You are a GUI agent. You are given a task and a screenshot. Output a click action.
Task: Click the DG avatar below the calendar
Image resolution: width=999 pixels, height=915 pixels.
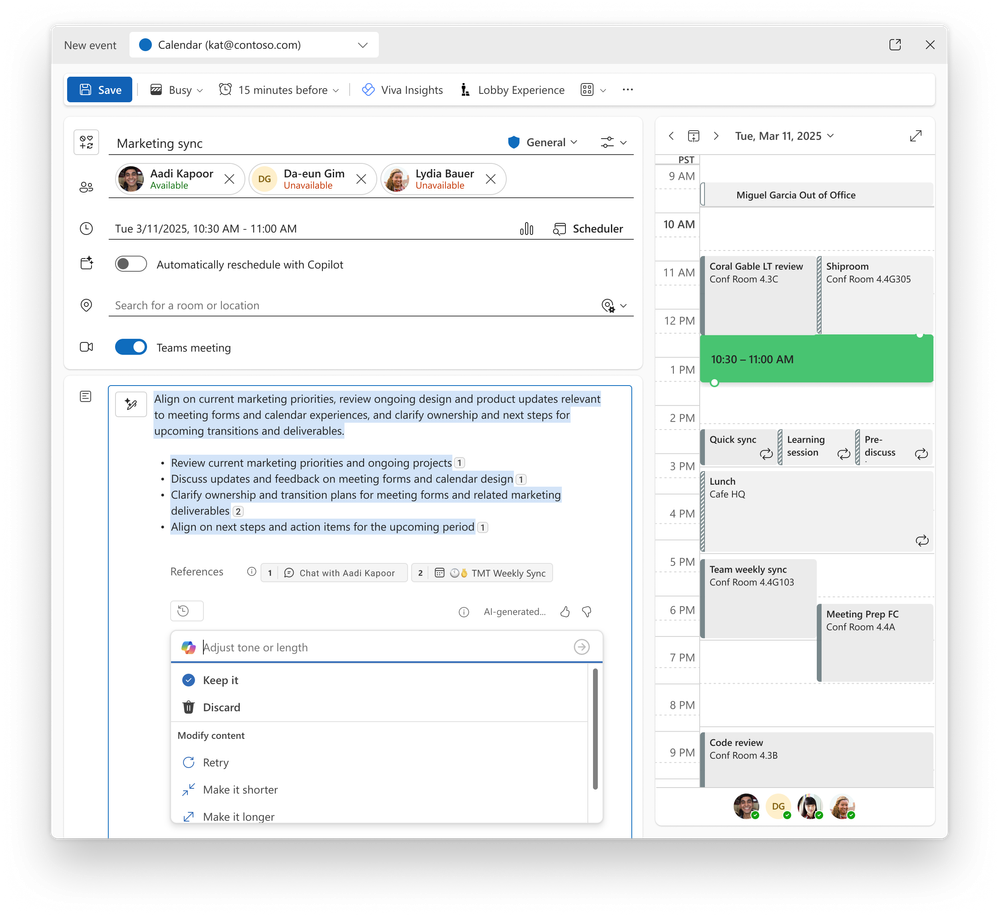click(779, 806)
